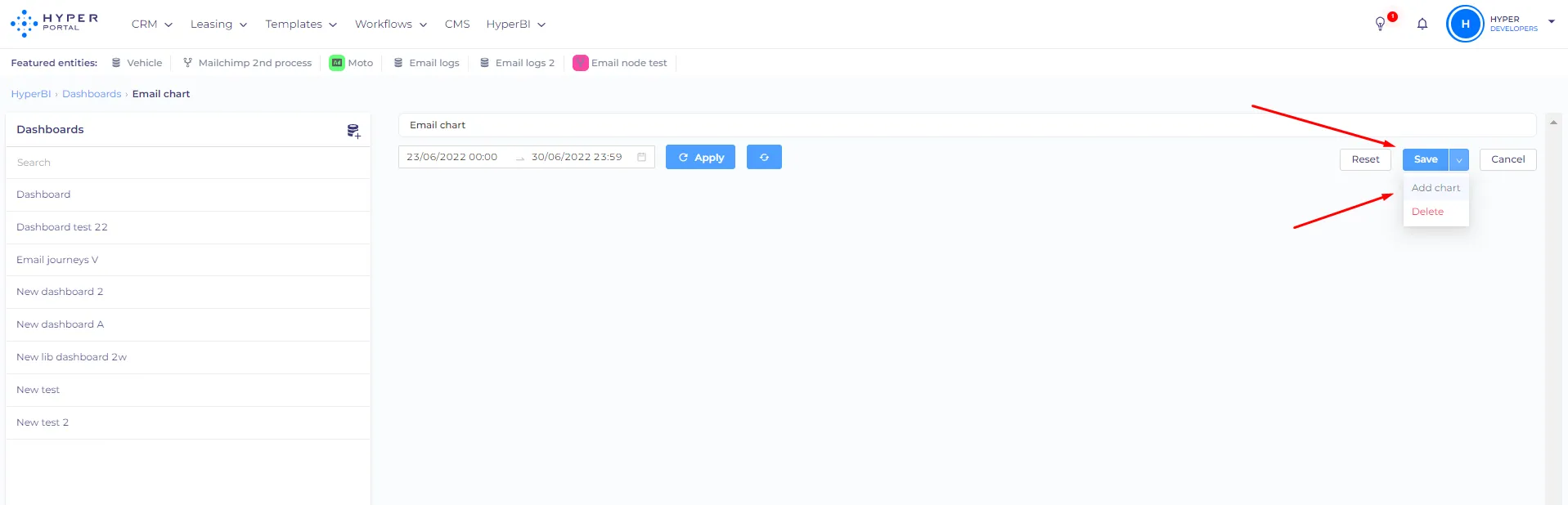Click the Hyper Portal logo

pos(54,24)
